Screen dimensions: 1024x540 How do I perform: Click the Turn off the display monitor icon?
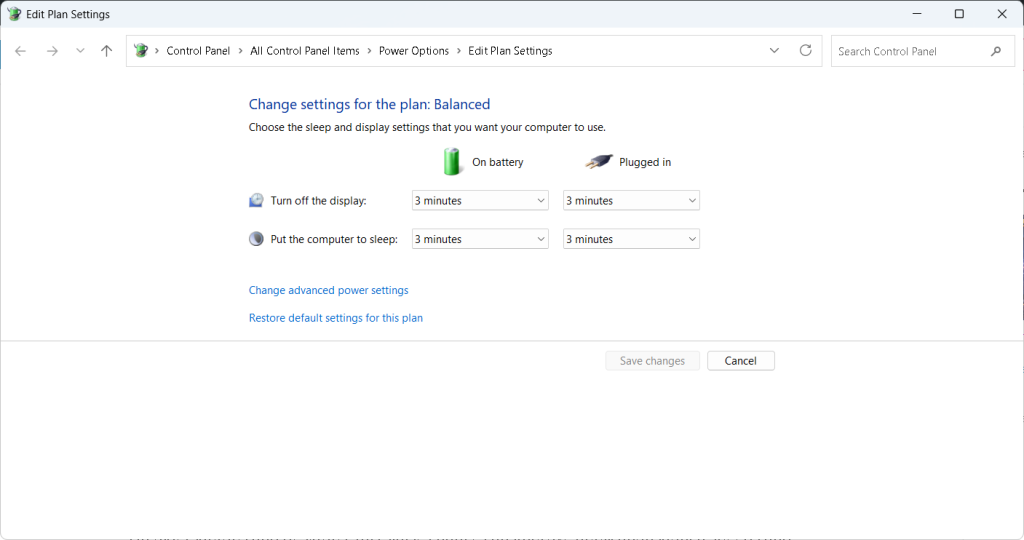pyautogui.click(x=256, y=200)
